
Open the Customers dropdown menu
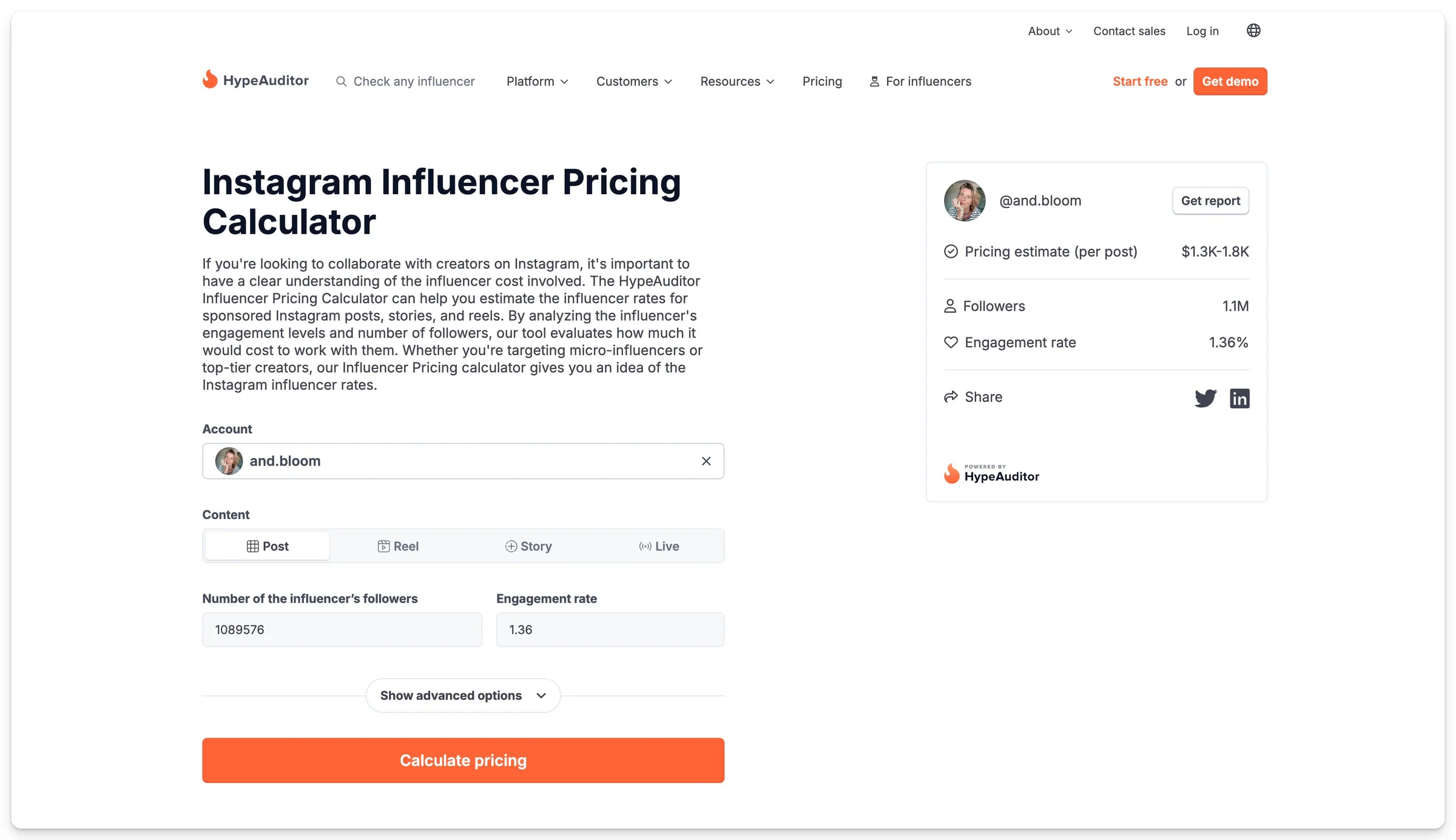[x=634, y=81]
